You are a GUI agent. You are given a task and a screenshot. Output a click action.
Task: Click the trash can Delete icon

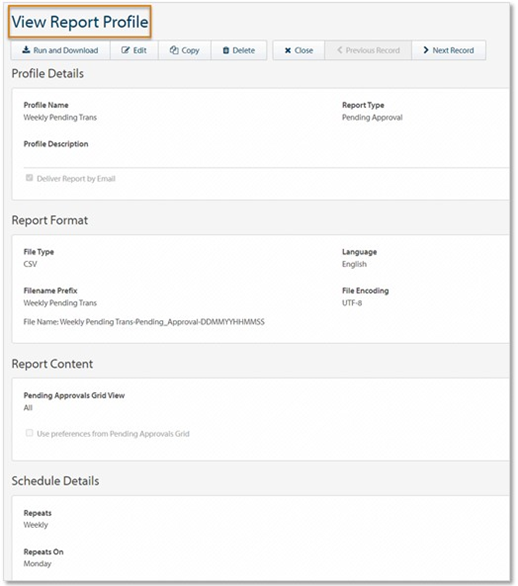coord(226,50)
